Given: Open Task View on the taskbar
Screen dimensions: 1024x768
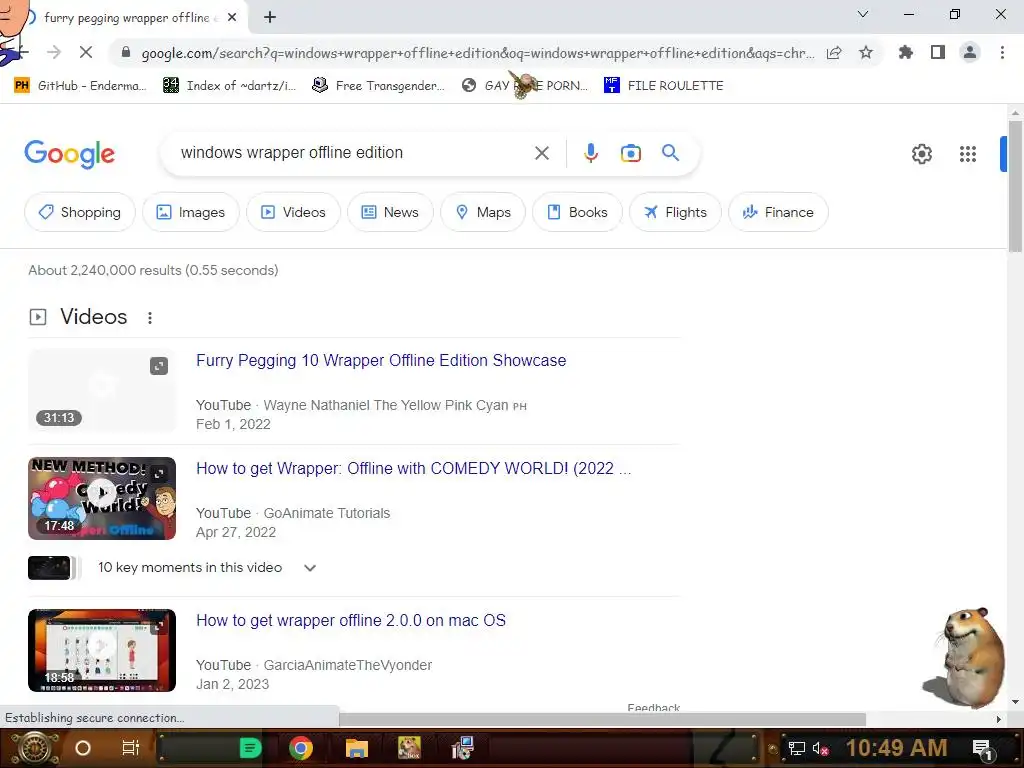Looking at the screenshot, I should point(131,748).
